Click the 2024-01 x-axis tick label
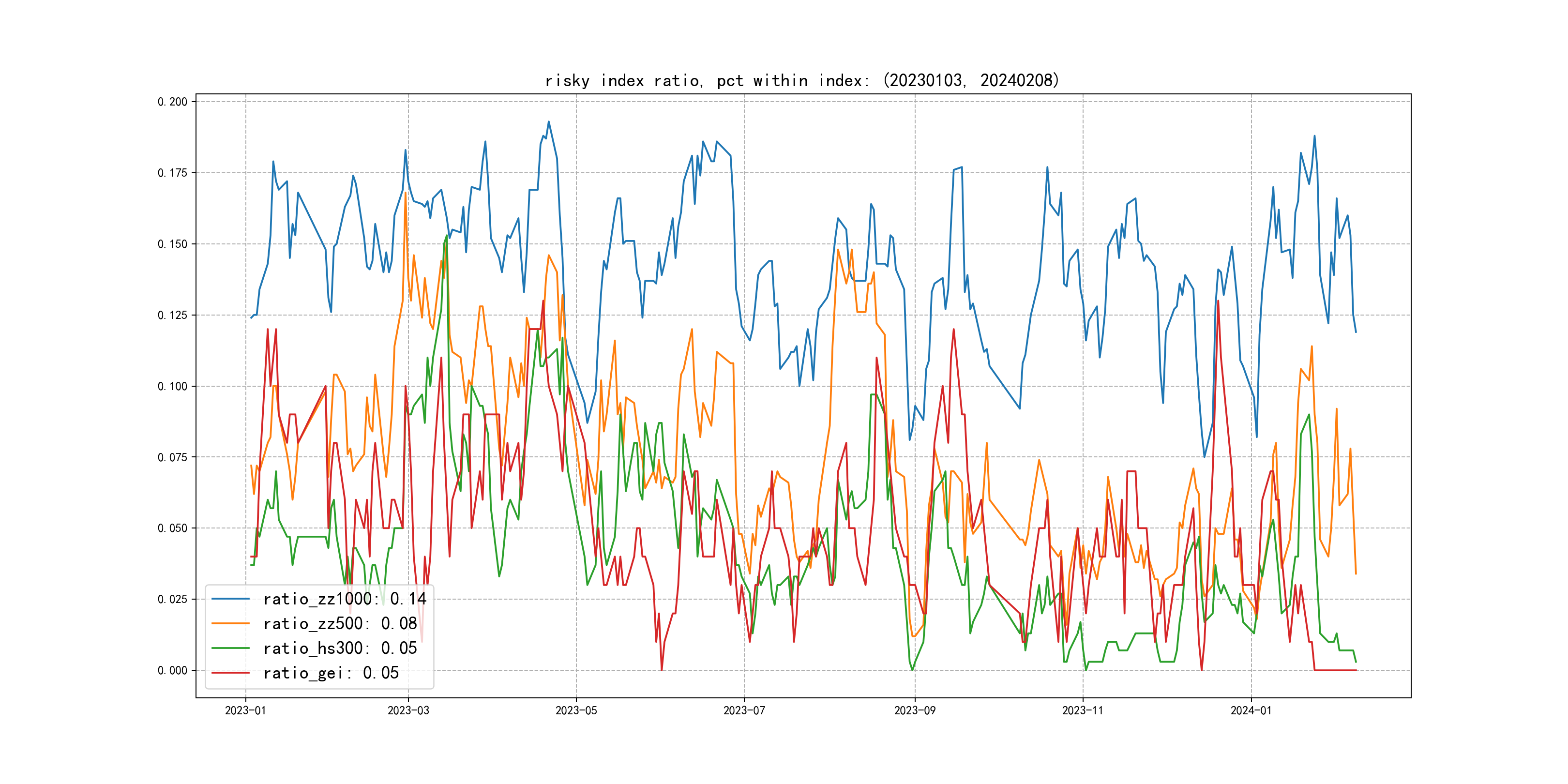Viewport: 1568px width, 784px height. click(1251, 710)
